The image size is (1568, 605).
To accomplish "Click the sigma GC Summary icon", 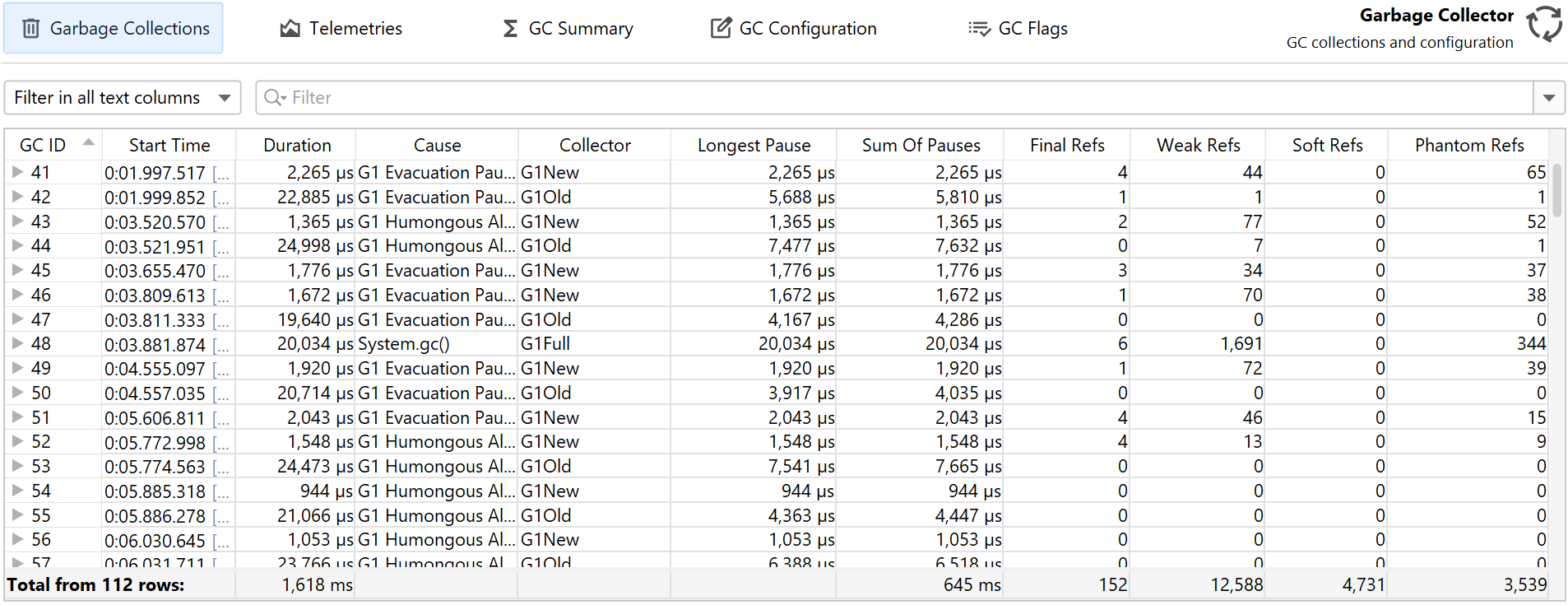I will coord(510,29).
